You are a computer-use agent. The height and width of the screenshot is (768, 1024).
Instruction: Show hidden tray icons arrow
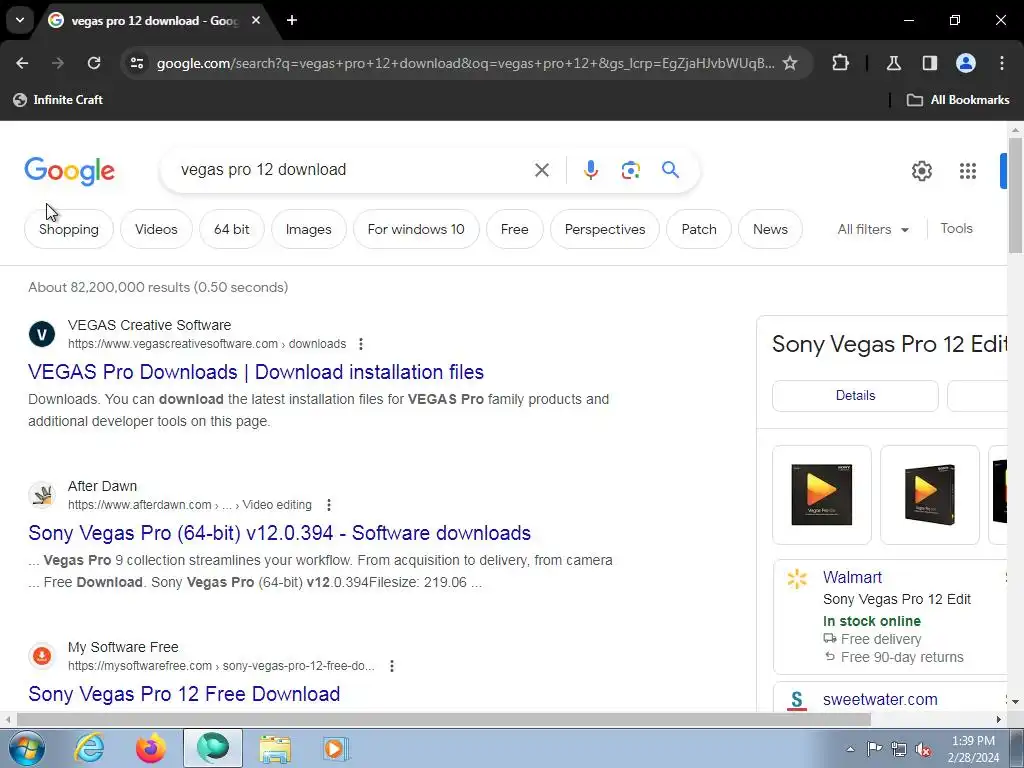click(x=850, y=749)
